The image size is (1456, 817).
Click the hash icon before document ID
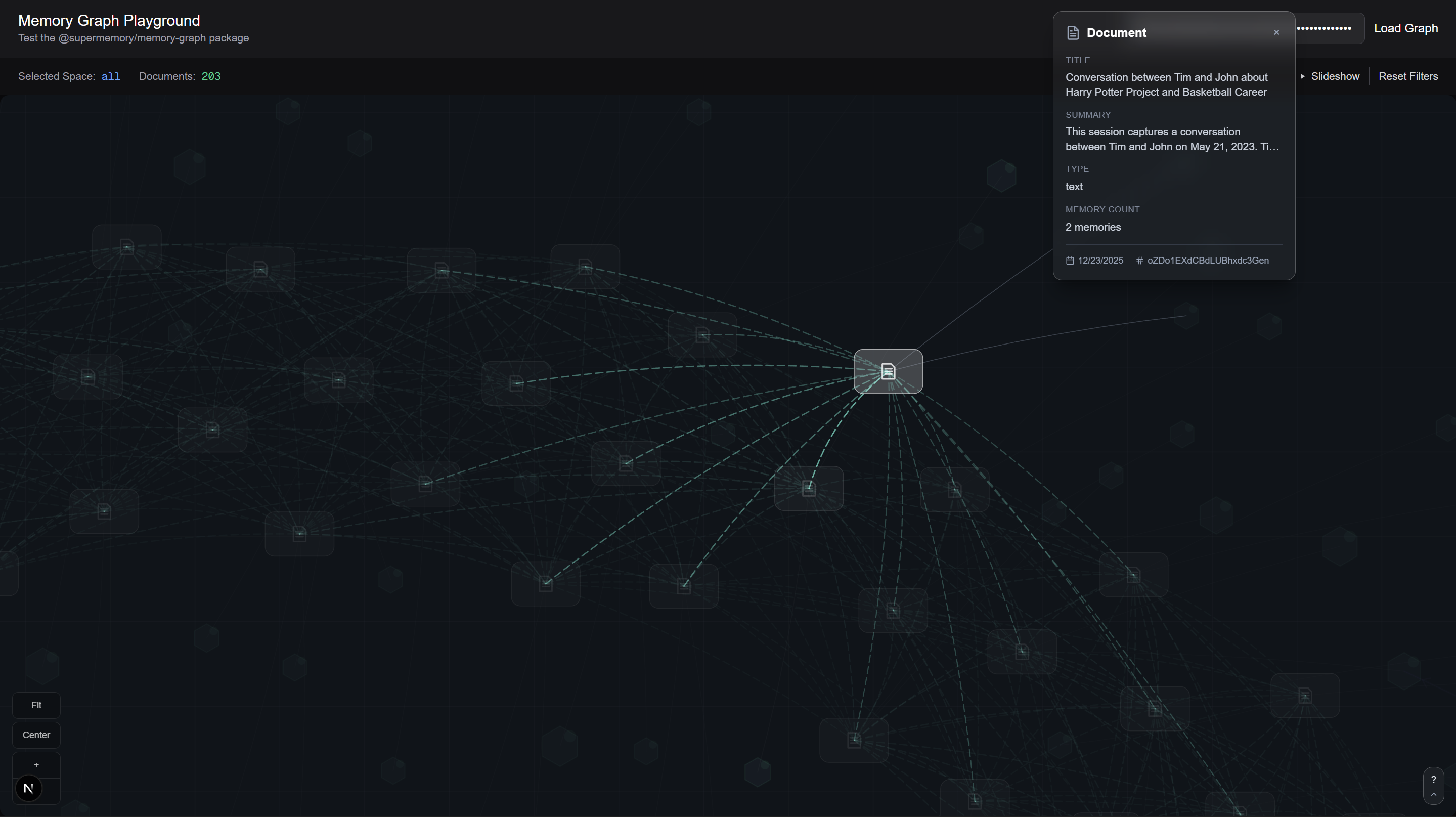point(1139,261)
